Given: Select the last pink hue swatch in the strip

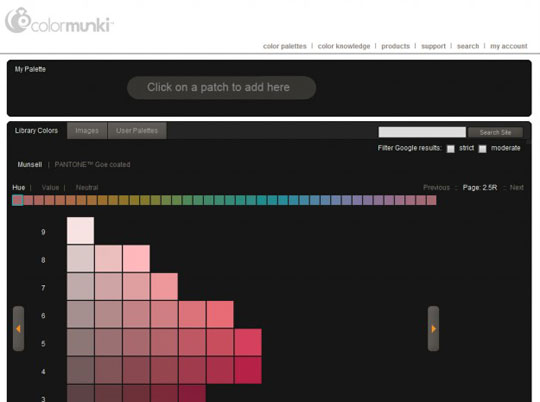Looking at the screenshot, I should tap(431, 200).
